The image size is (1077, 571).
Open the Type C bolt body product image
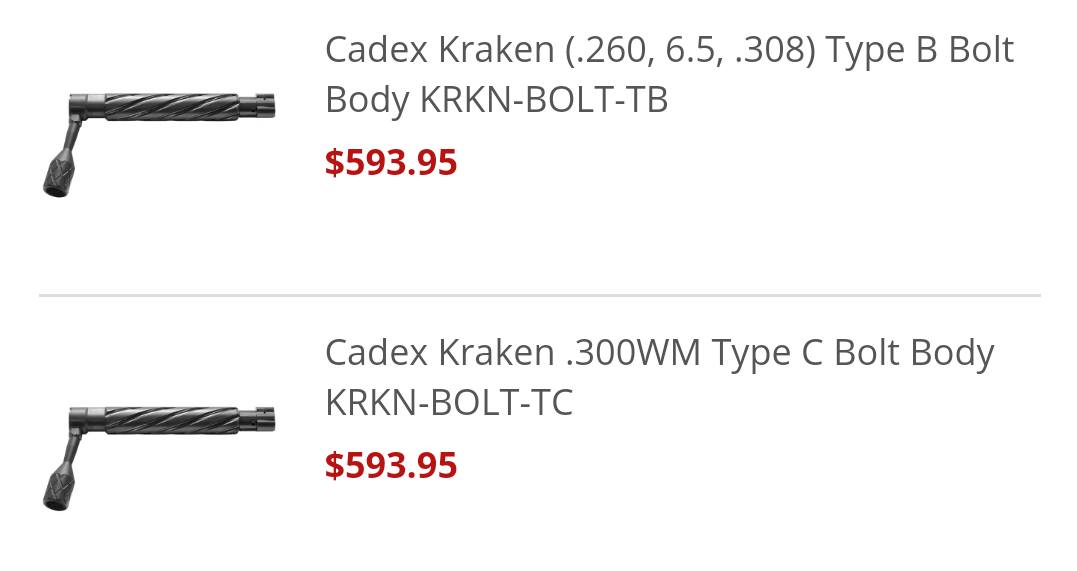point(159,458)
